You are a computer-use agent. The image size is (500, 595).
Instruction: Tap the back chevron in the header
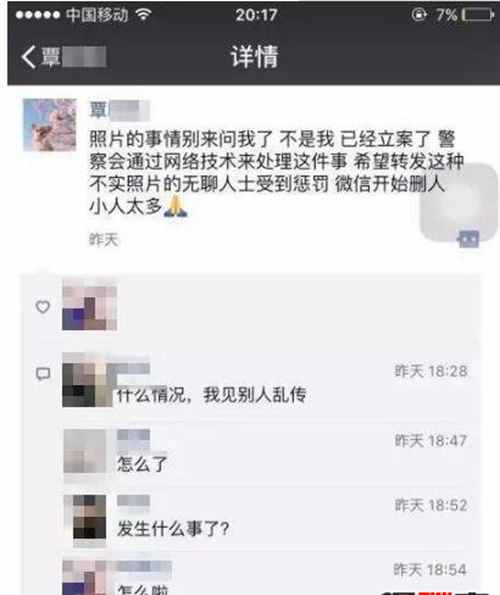[28, 57]
